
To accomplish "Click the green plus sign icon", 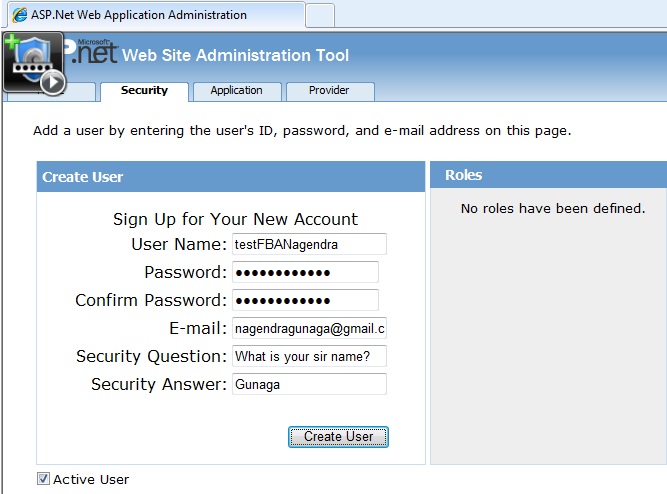I will 12,42.
